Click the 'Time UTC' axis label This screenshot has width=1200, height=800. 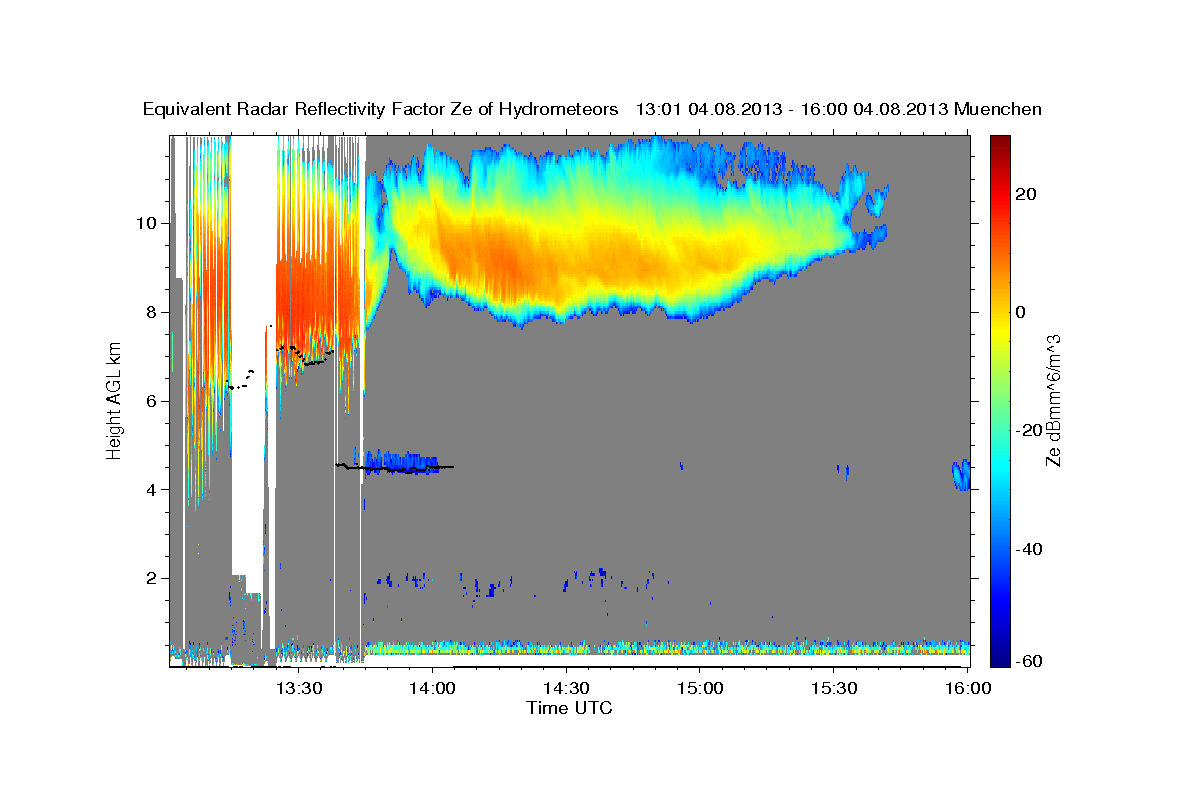tap(569, 708)
